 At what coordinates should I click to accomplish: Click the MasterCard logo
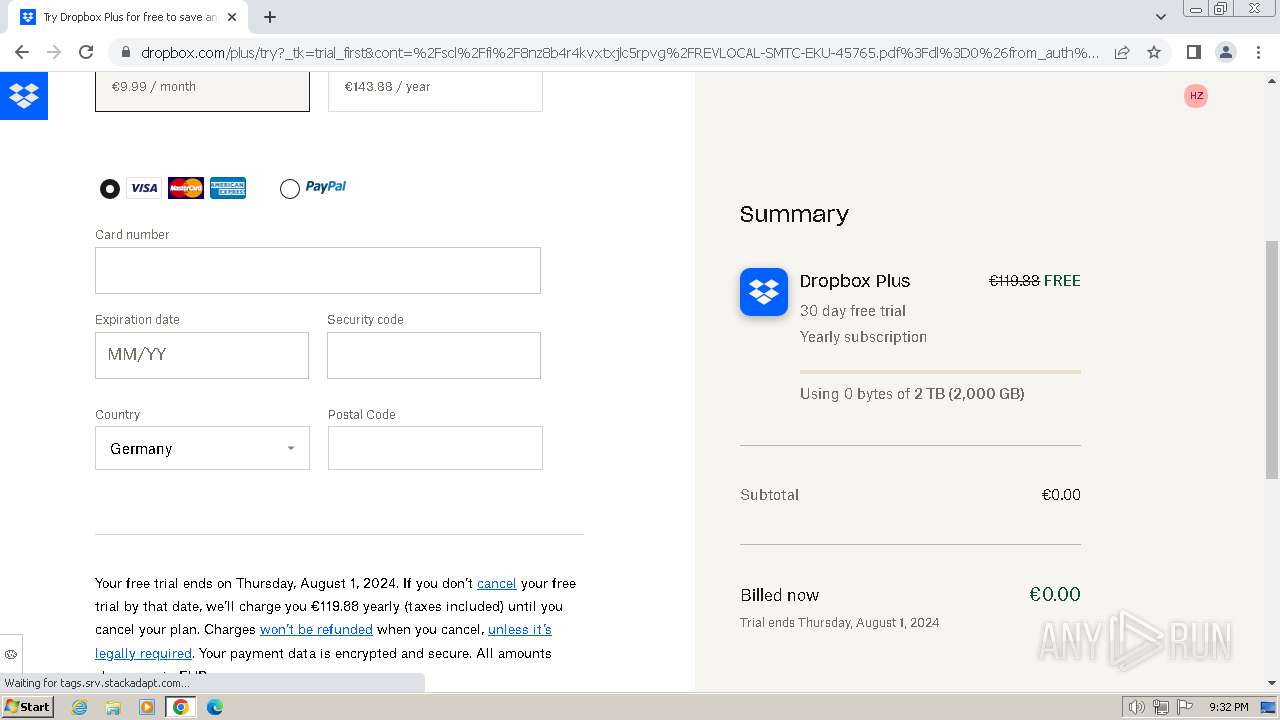click(186, 188)
